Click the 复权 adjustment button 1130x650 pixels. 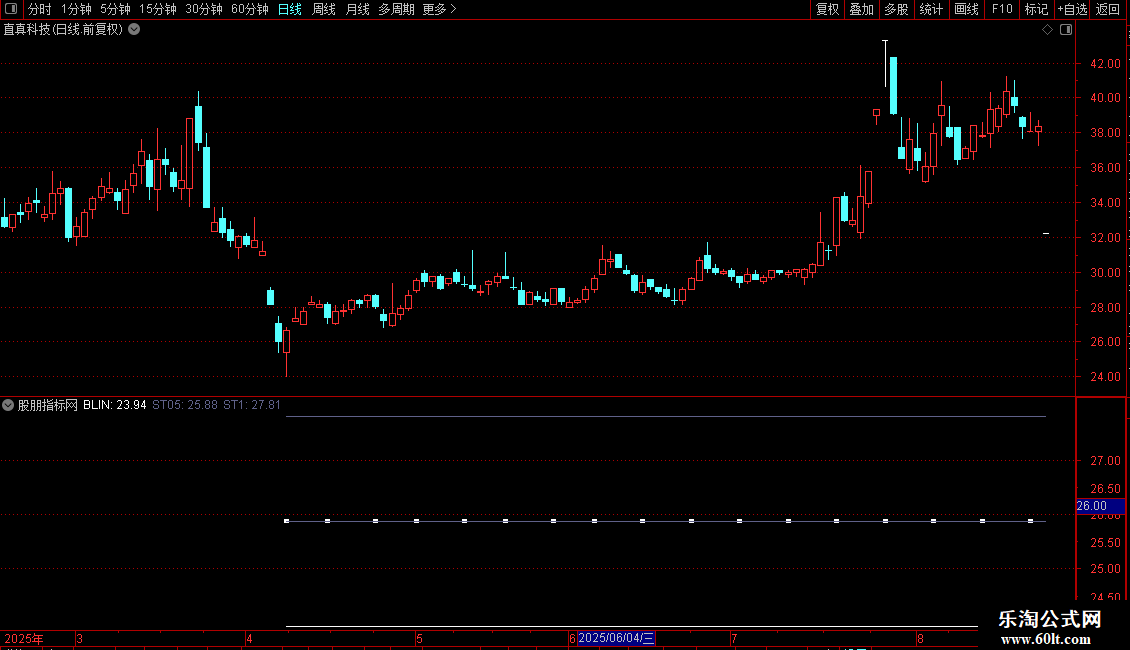tap(827, 9)
